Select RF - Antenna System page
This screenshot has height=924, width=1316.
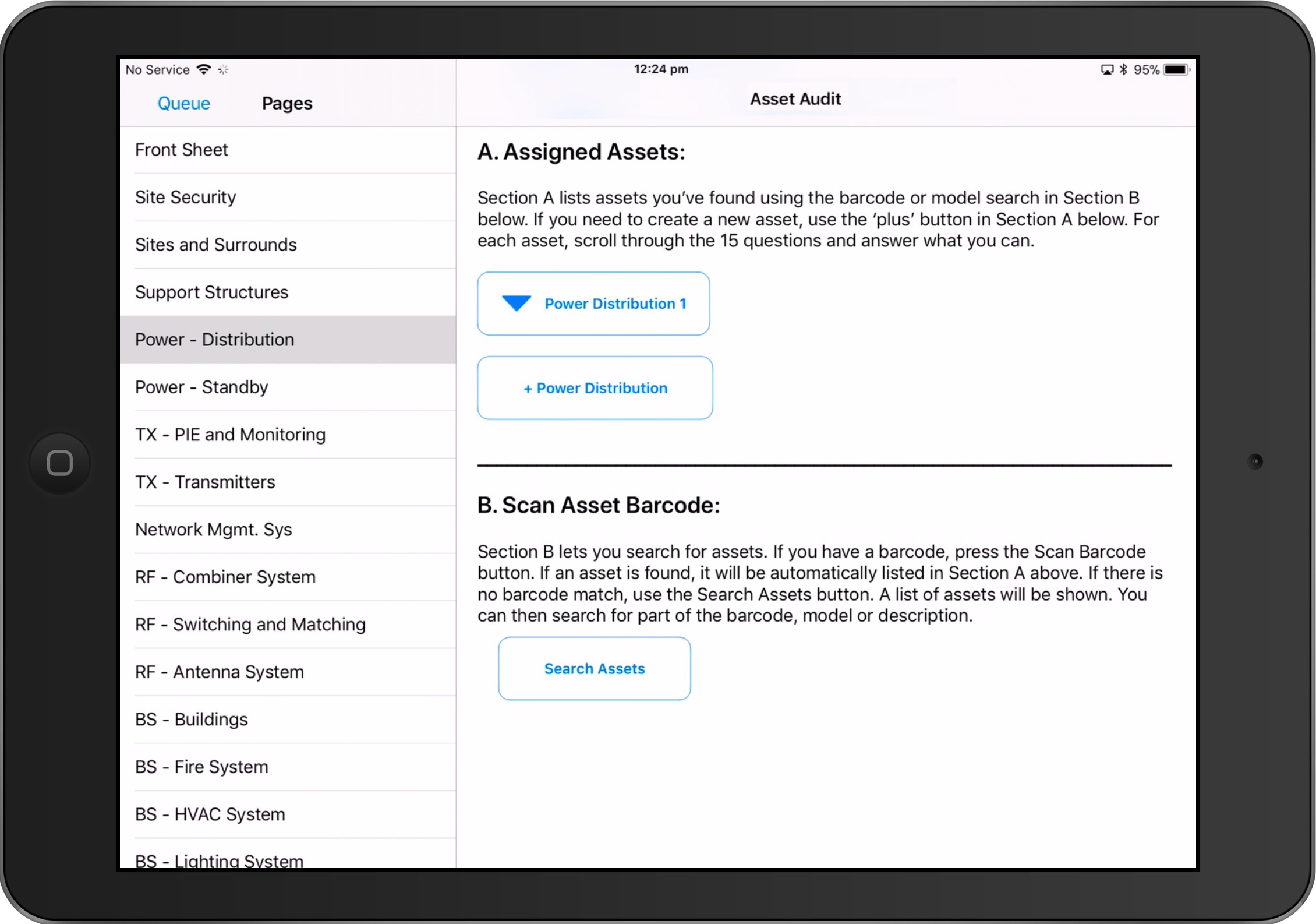[288, 672]
